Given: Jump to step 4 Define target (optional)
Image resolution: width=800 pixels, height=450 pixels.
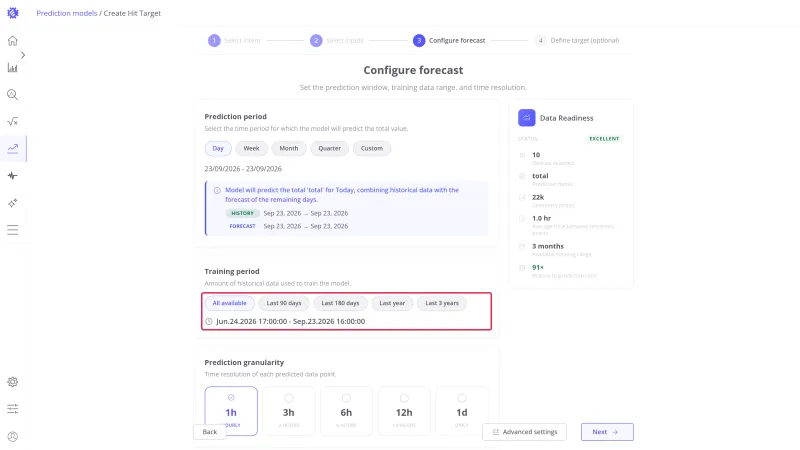Looking at the screenshot, I should pyautogui.click(x=577, y=40).
